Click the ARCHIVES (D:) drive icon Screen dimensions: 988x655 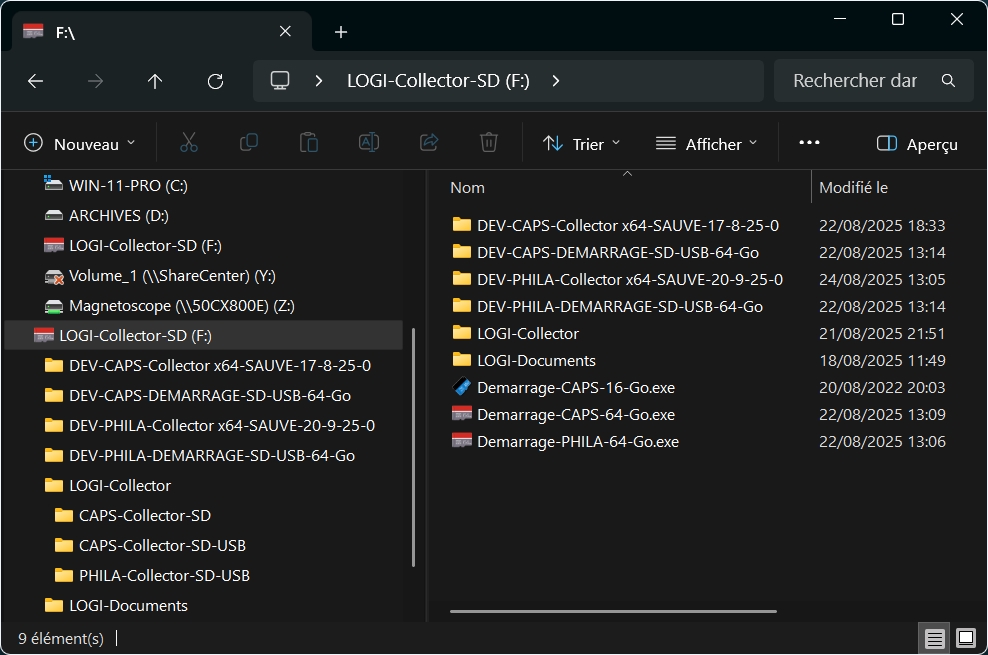54,215
